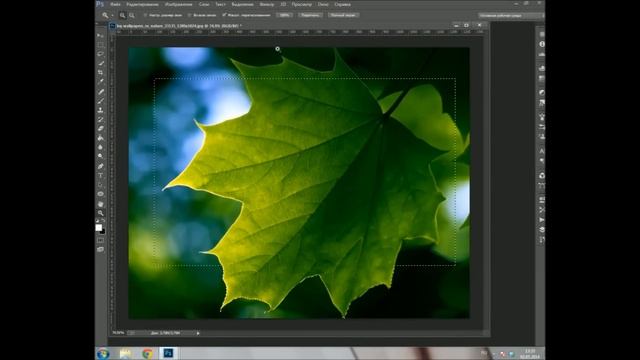Choose Zoom Out mode in options bar

pos(132,15)
